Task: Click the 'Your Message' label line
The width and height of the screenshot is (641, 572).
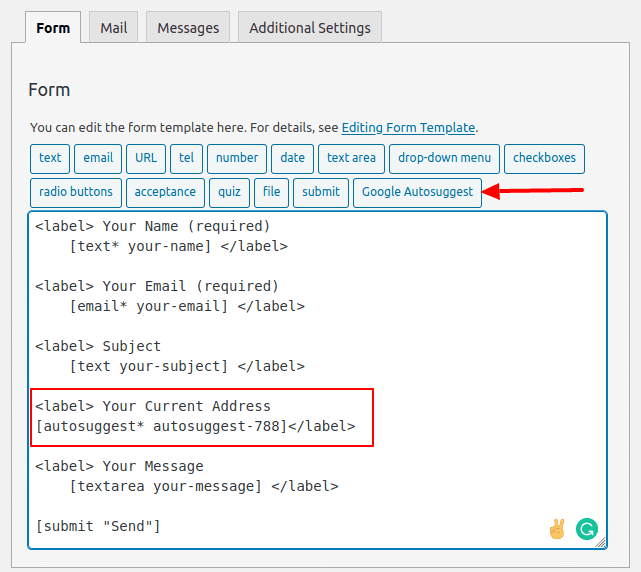Action: [119, 467]
